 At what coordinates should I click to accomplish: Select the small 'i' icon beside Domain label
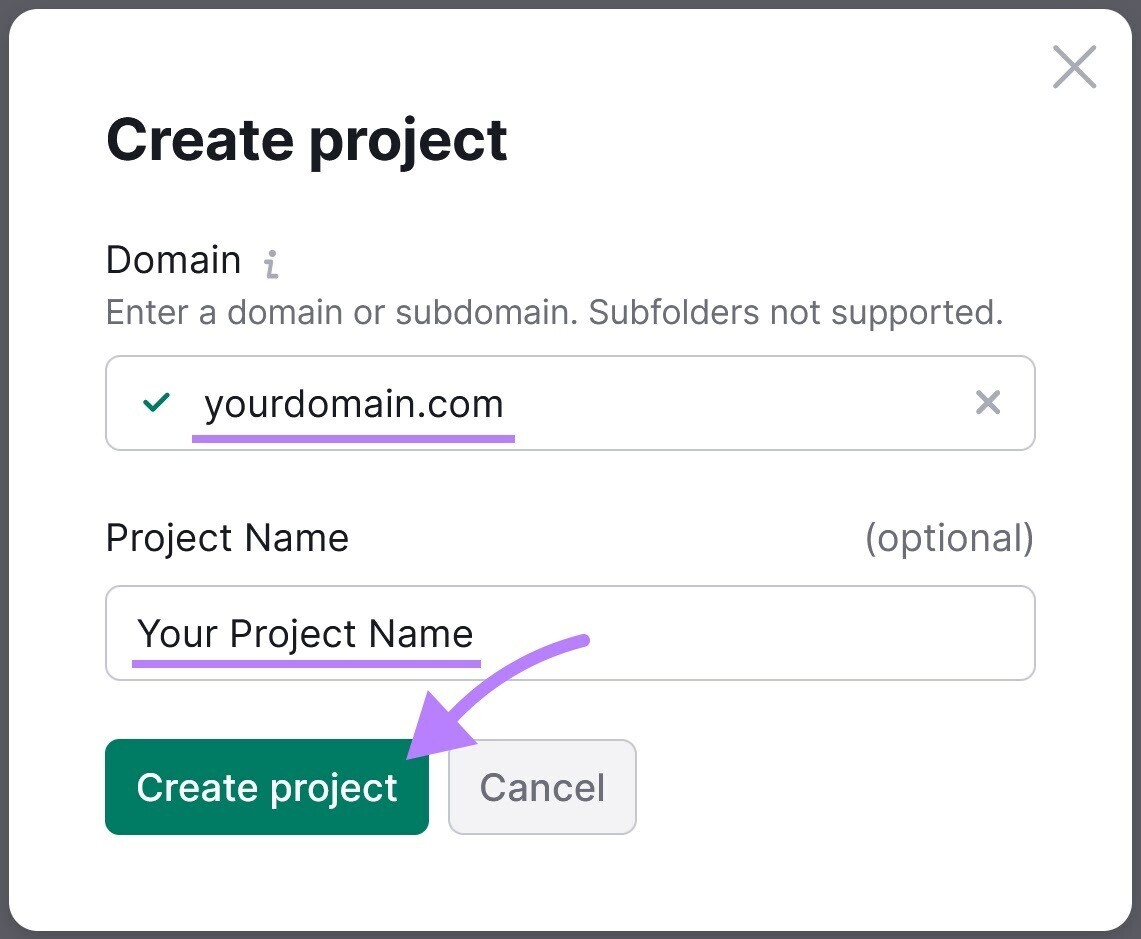pyautogui.click(x=269, y=262)
